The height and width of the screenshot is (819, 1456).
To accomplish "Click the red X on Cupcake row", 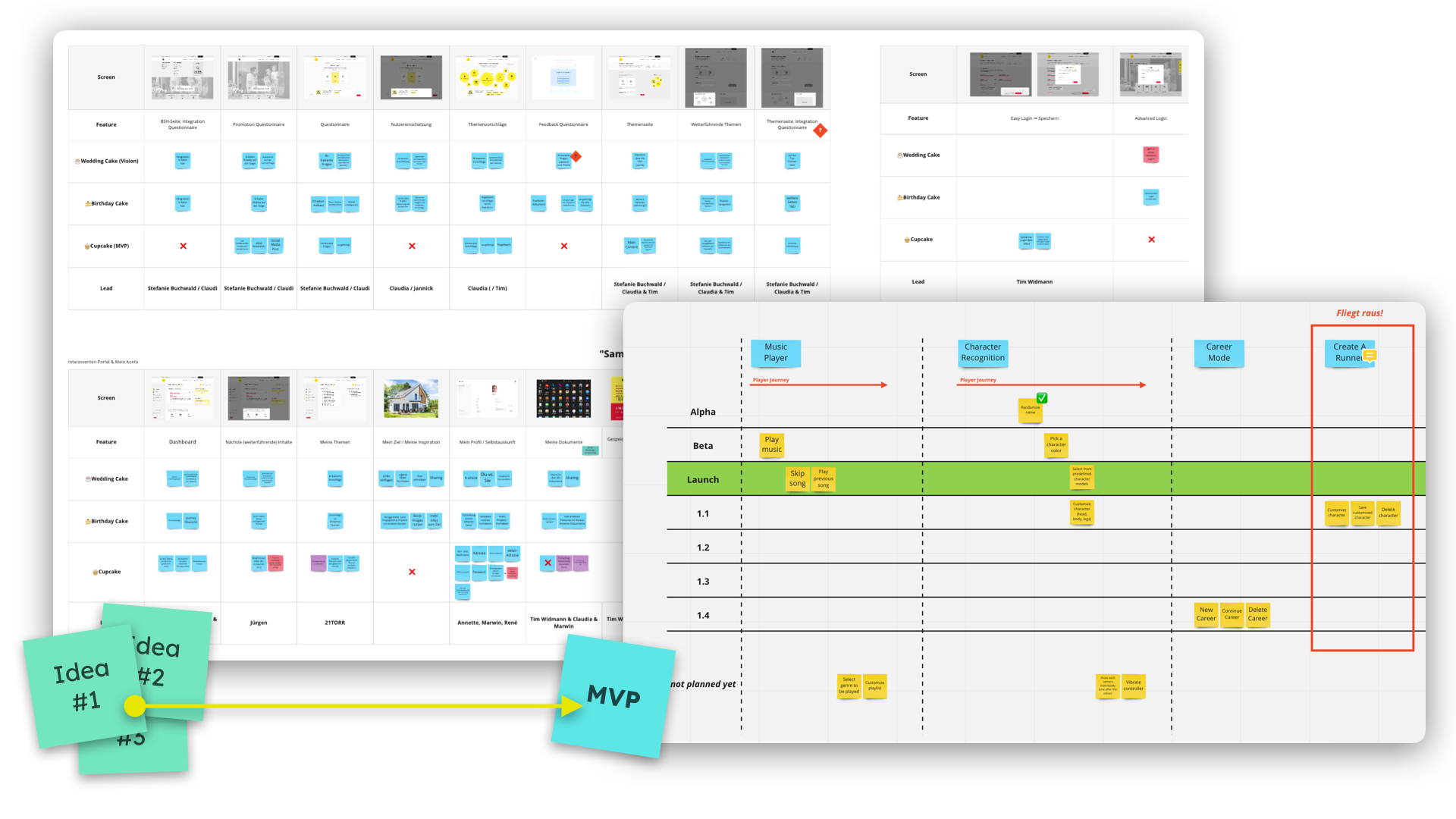I will click(183, 245).
